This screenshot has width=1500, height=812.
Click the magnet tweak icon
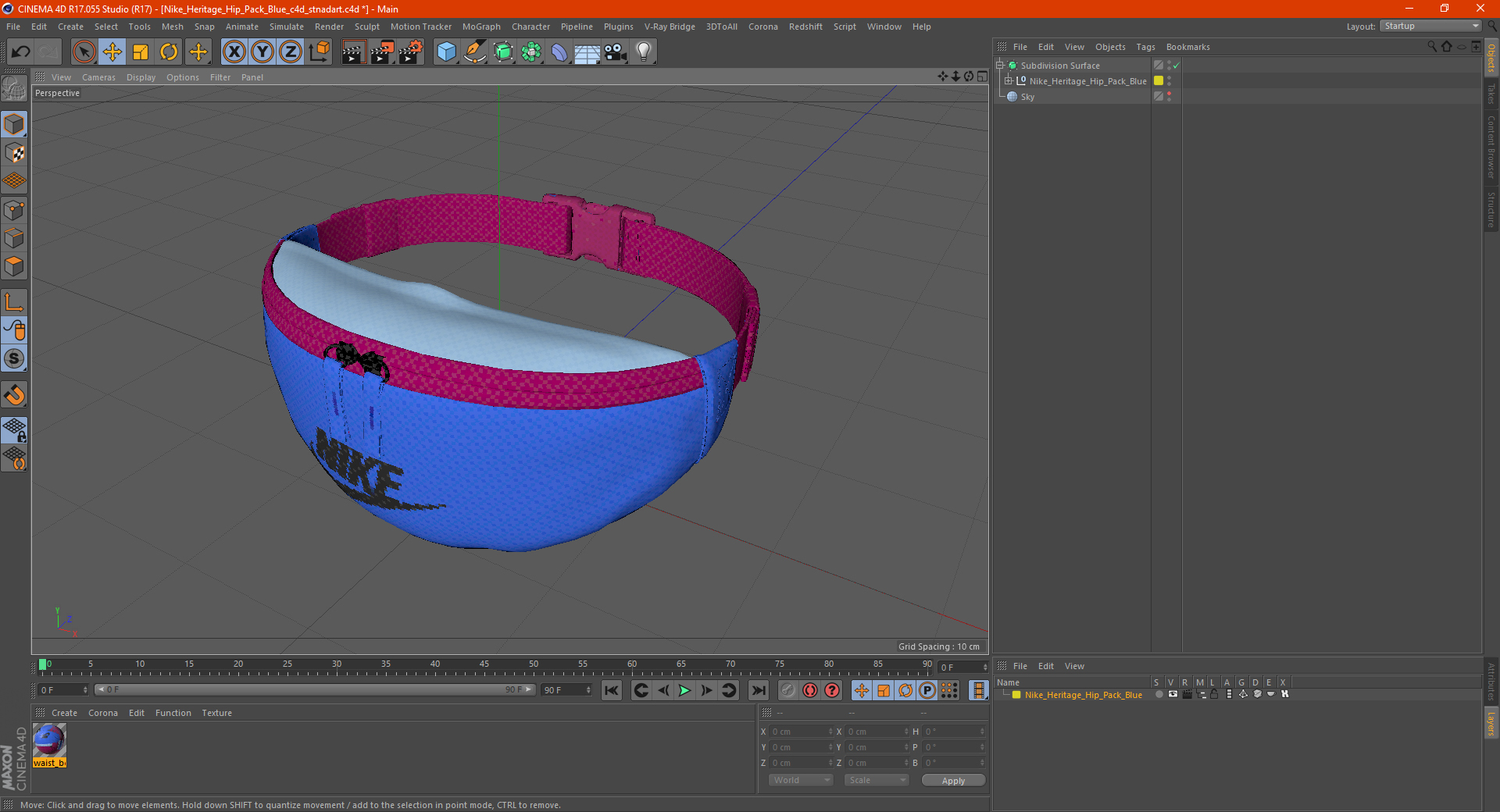pos(14,395)
